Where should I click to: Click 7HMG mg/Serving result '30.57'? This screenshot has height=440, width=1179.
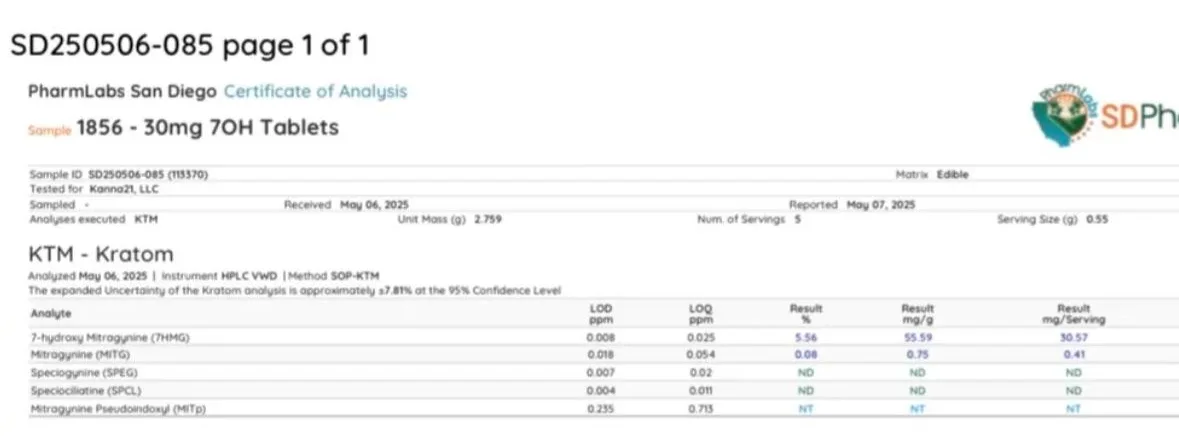pos(1074,338)
